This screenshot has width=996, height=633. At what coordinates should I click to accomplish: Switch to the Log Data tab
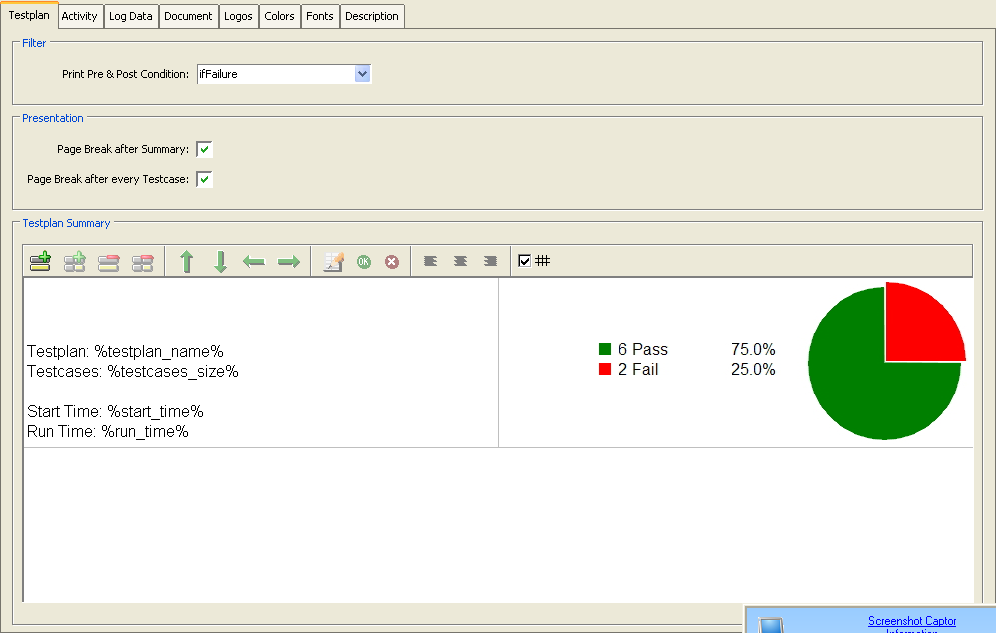click(x=132, y=16)
